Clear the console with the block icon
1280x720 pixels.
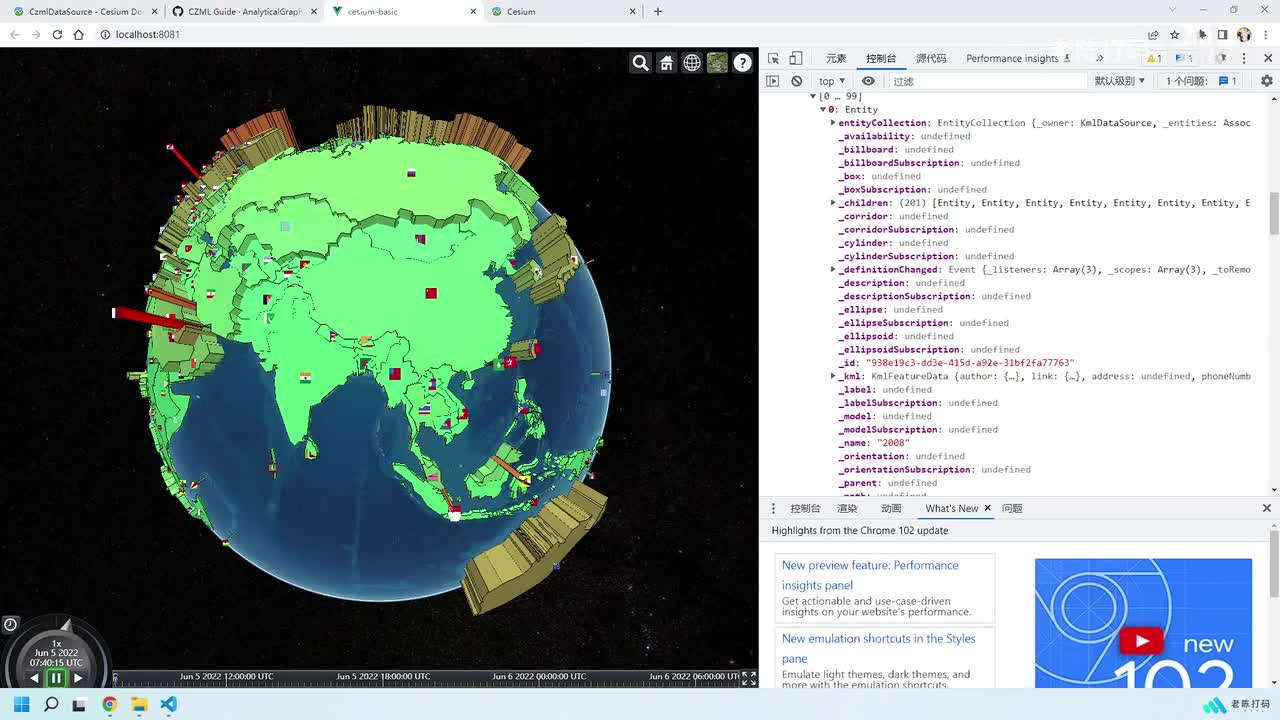[x=796, y=81]
